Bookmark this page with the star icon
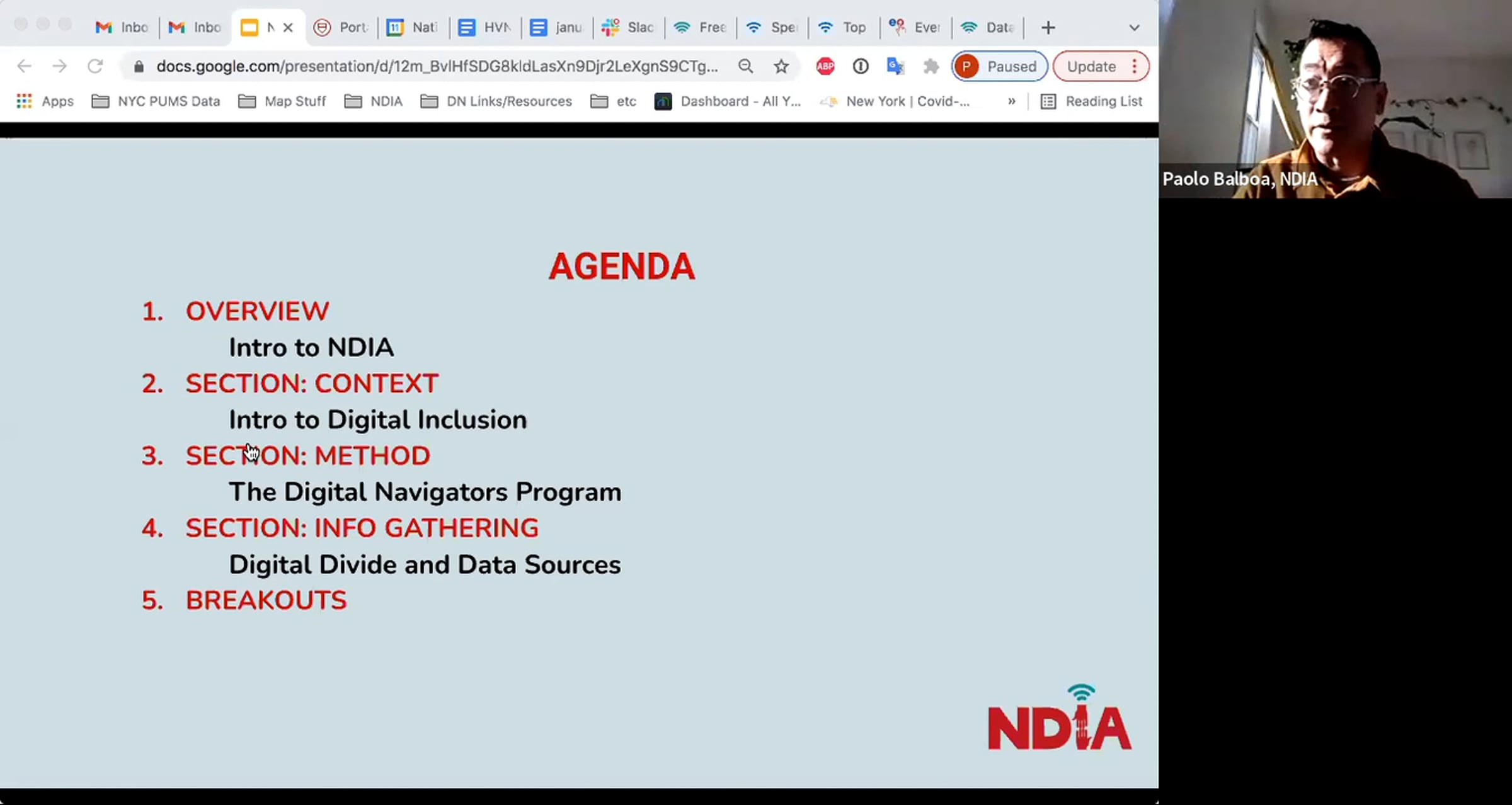1512x805 pixels. pyautogui.click(x=781, y=66)
